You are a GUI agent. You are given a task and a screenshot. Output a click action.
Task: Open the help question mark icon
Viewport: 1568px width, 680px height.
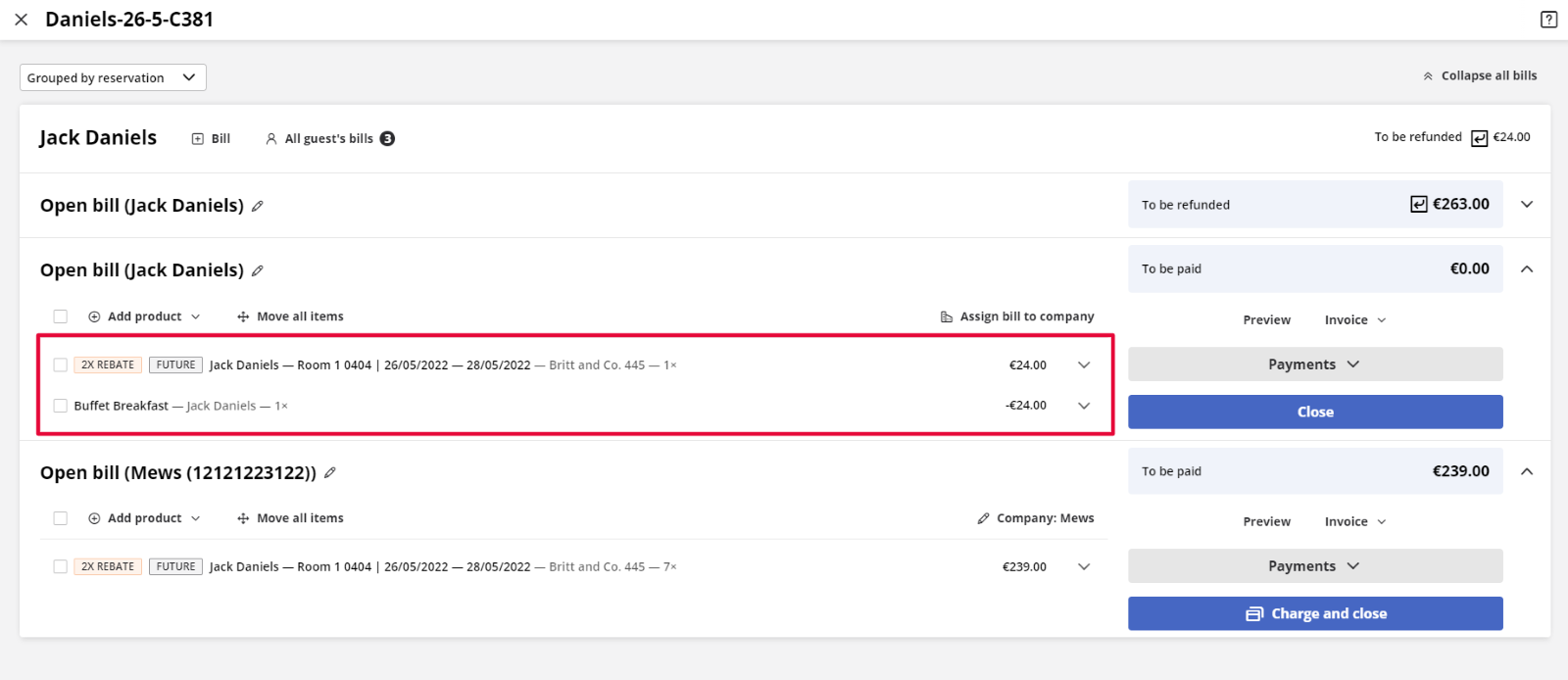(1548, 20)
